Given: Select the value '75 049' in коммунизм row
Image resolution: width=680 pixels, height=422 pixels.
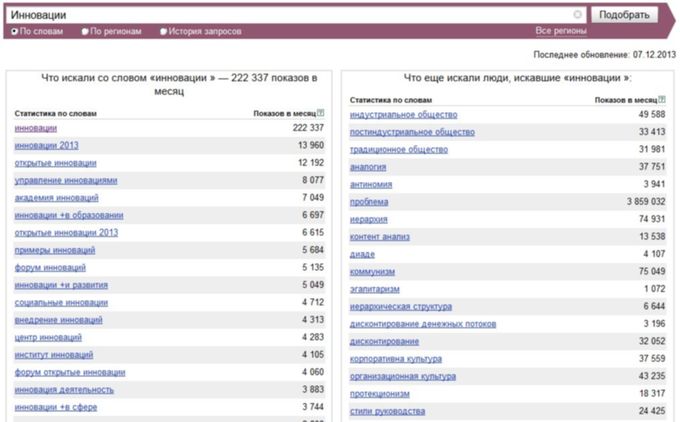Looking at the screenshot, I should (652, 272).
